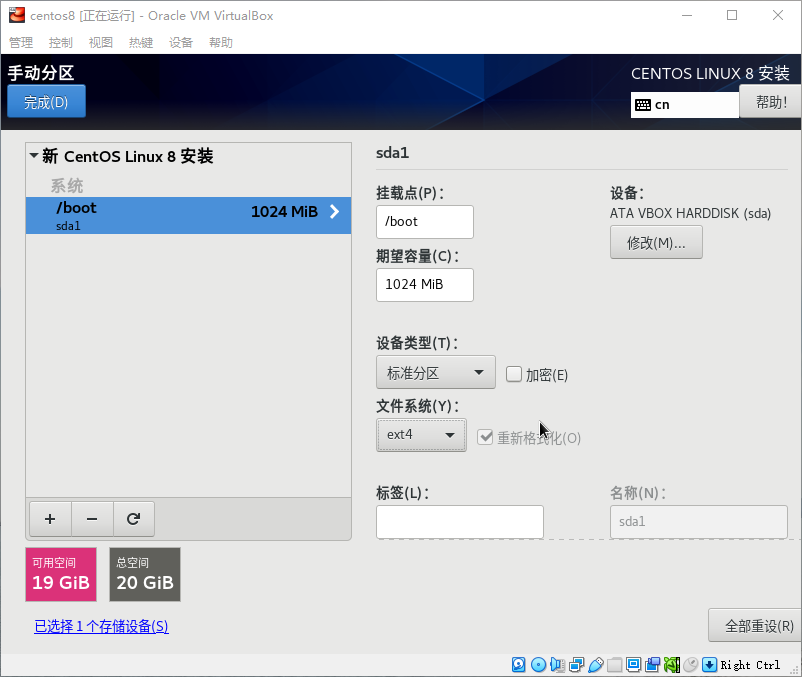Toggle the 重新格式化(O) reformat checkbox

click(485, 437)
